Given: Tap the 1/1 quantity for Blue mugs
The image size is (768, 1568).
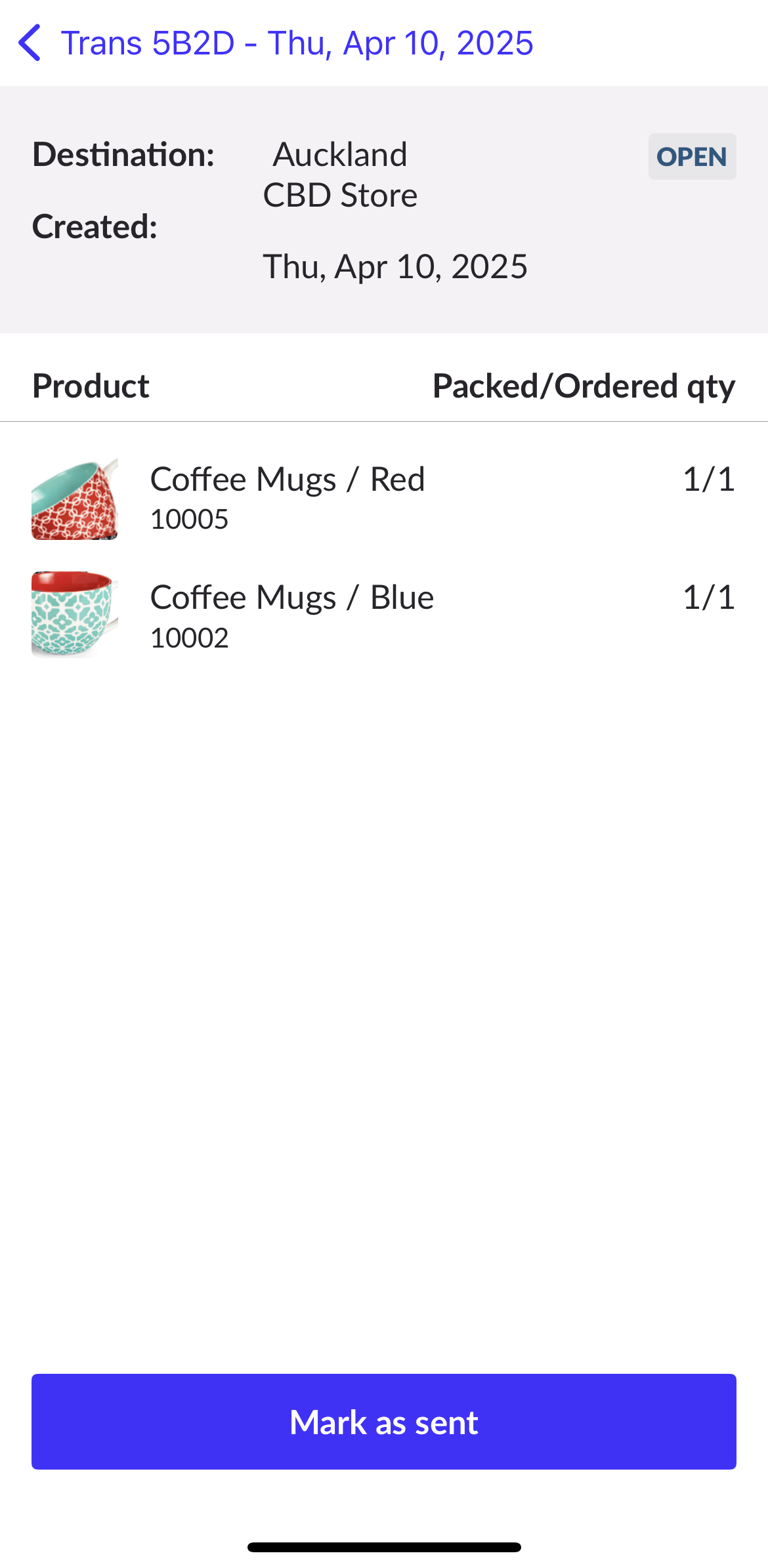Looking at the screenshot, I should click(x=708, y=598).
